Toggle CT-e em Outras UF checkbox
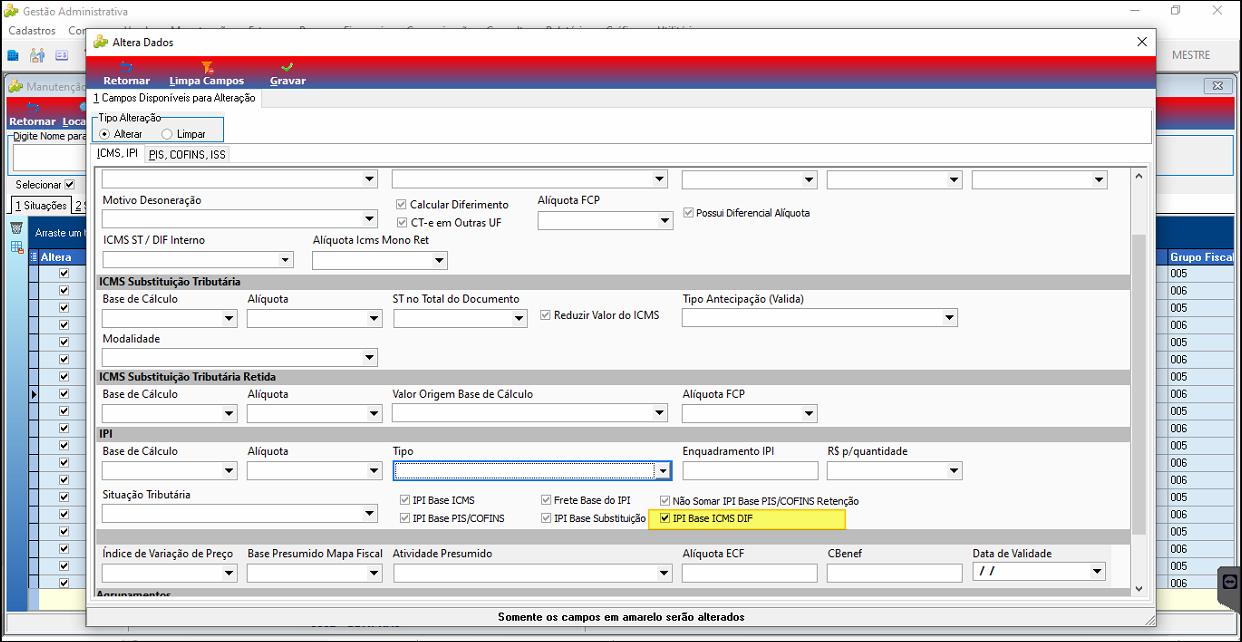Screen dimensions: 1242x642 (x=401, y=222)
